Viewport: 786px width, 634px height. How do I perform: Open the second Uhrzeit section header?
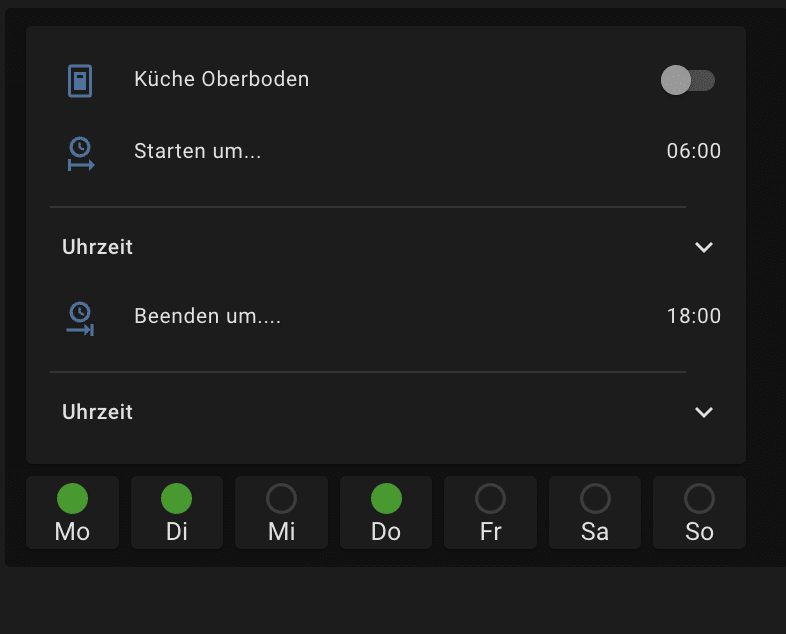point(98,412)
